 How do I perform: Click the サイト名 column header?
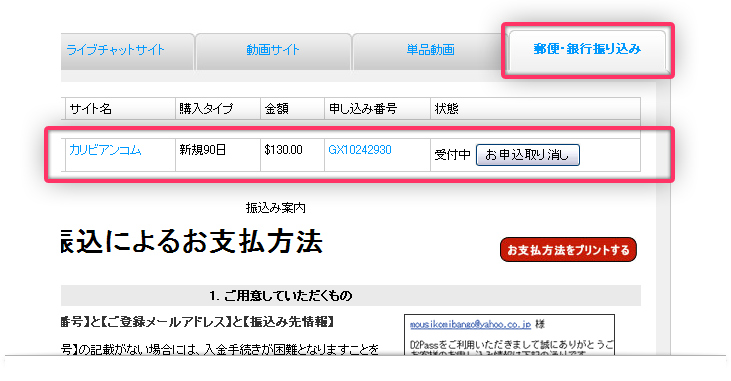click(x=120, y=109)
